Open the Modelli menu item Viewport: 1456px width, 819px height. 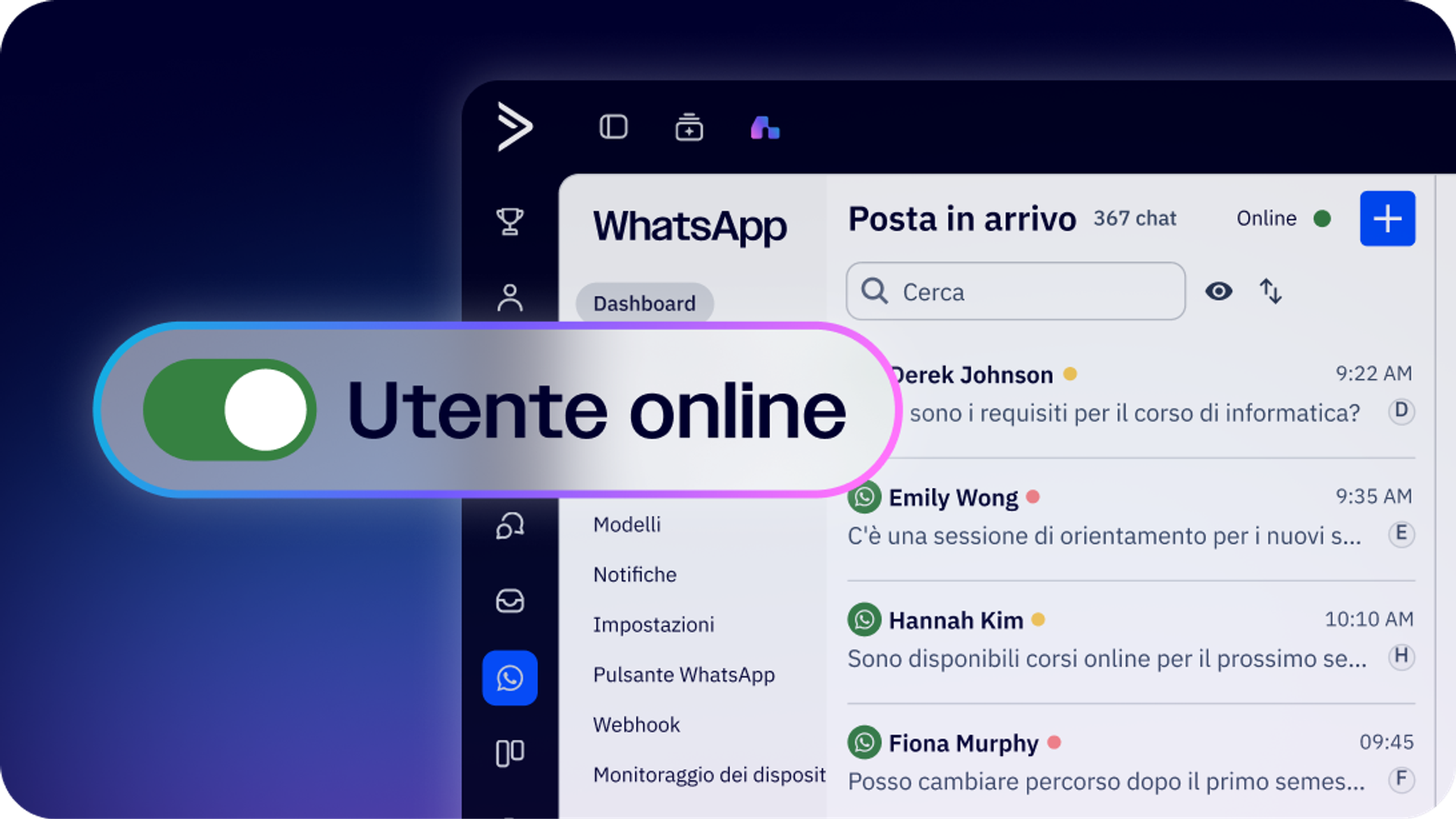click(x=627, y=525)
